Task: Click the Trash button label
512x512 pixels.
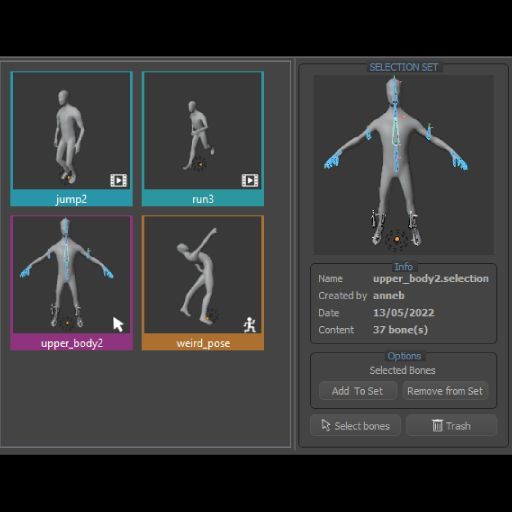Action: [458, 426]
